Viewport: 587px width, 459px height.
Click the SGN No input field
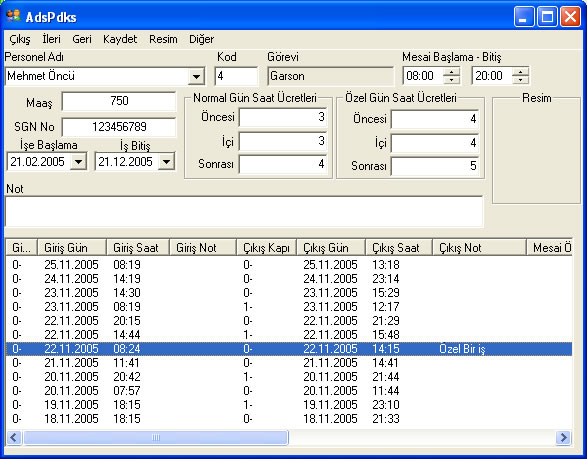click(119, 127)
